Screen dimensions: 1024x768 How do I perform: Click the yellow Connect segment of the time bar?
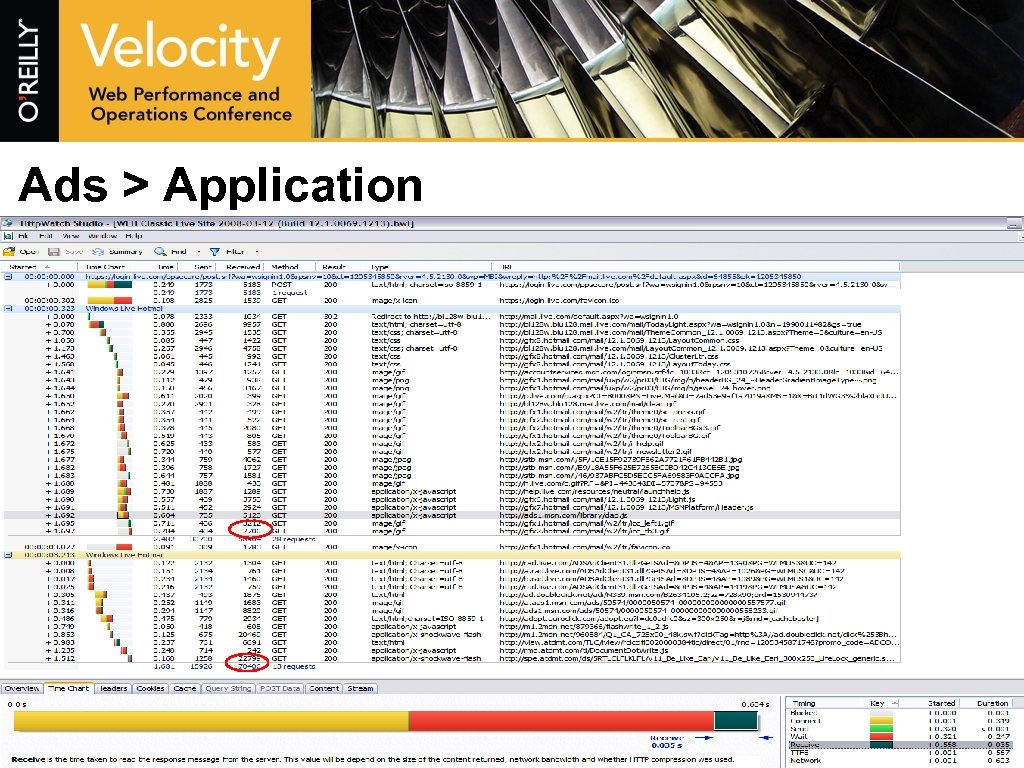211,721
